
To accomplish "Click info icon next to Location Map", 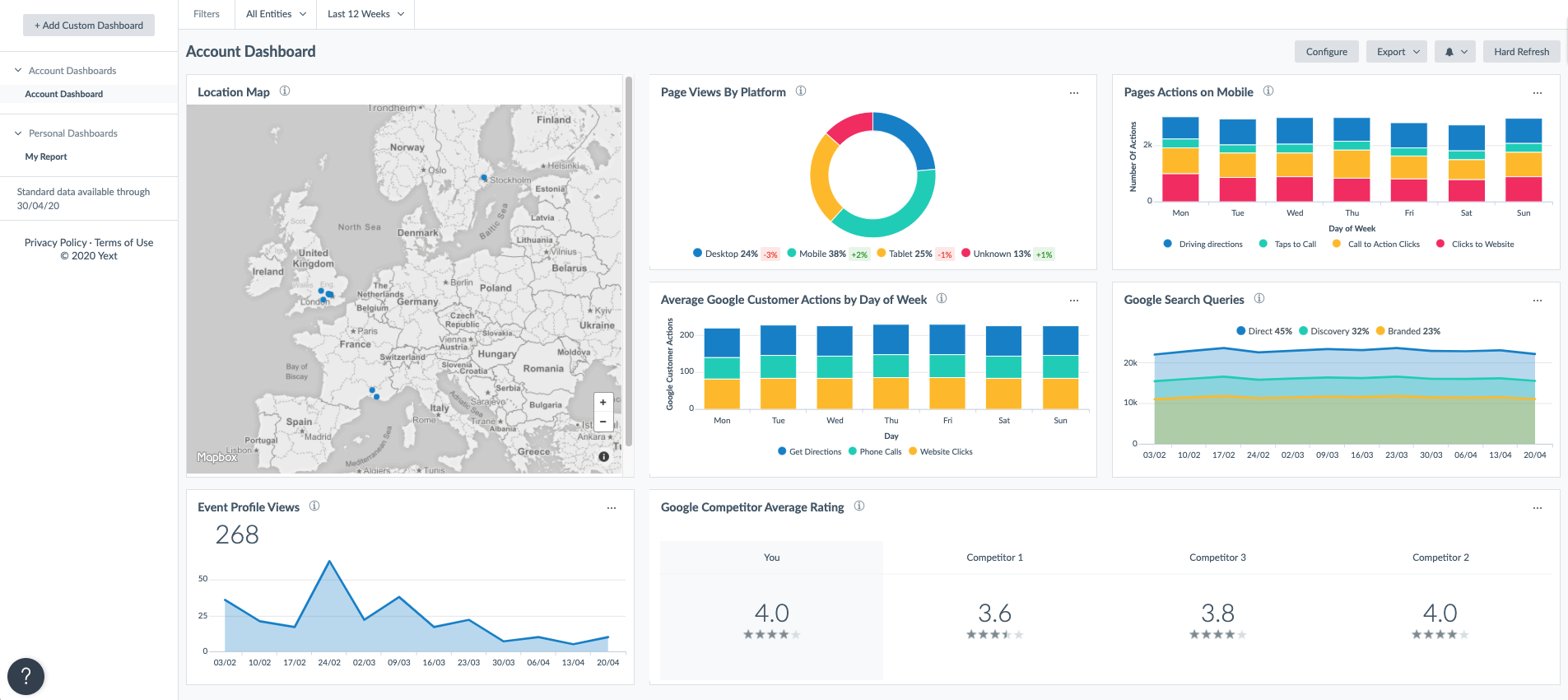I will click(285, 91).
